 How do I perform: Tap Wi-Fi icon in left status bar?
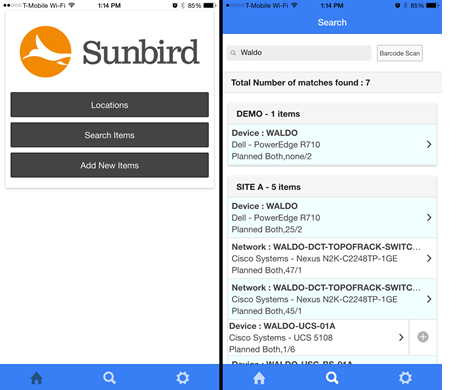[71, 5]
